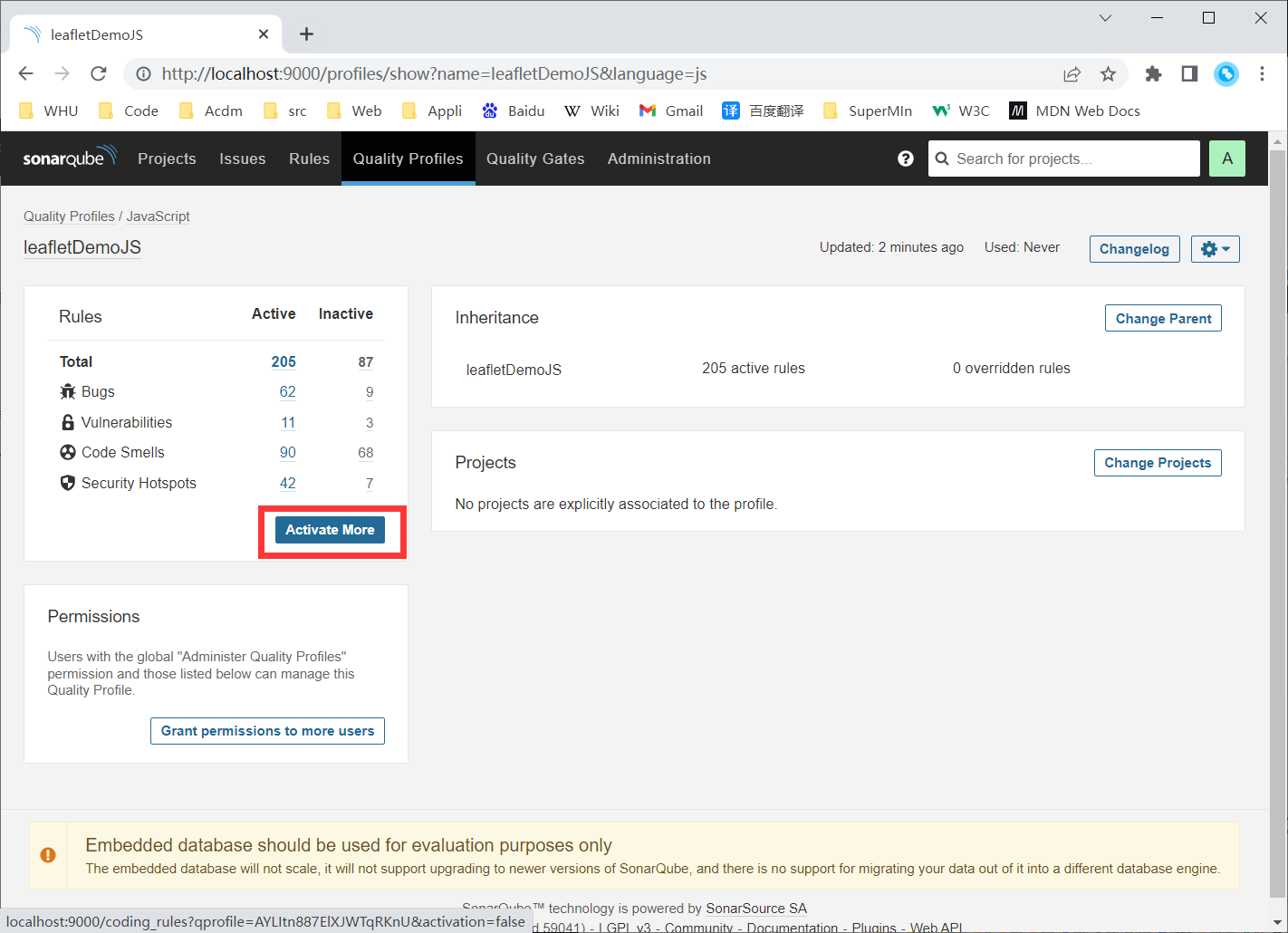Open the src bookmark folder

pos(285,111)
